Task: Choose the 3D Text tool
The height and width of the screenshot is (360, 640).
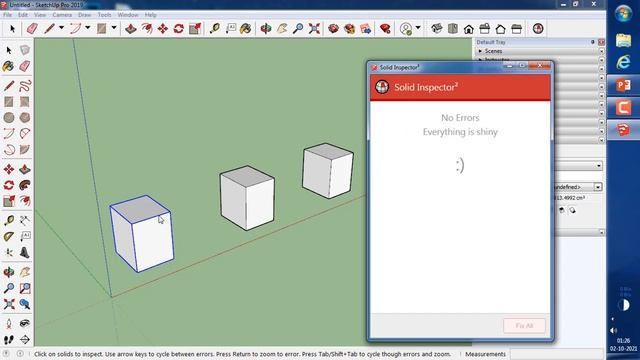Action: [x=25, y=253]
